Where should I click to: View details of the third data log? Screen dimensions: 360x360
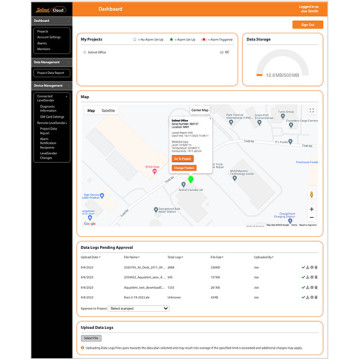312,287
